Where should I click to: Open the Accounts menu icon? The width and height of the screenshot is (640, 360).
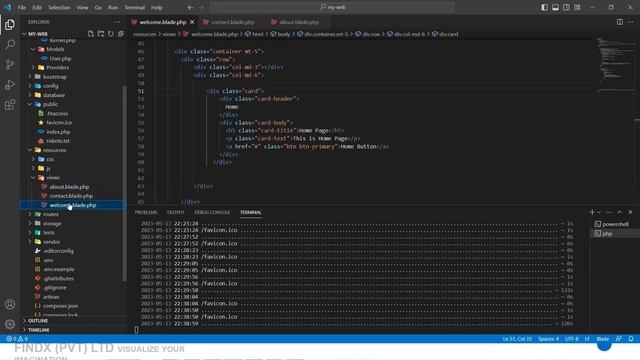pyautogui.click(x=10, y=304)
